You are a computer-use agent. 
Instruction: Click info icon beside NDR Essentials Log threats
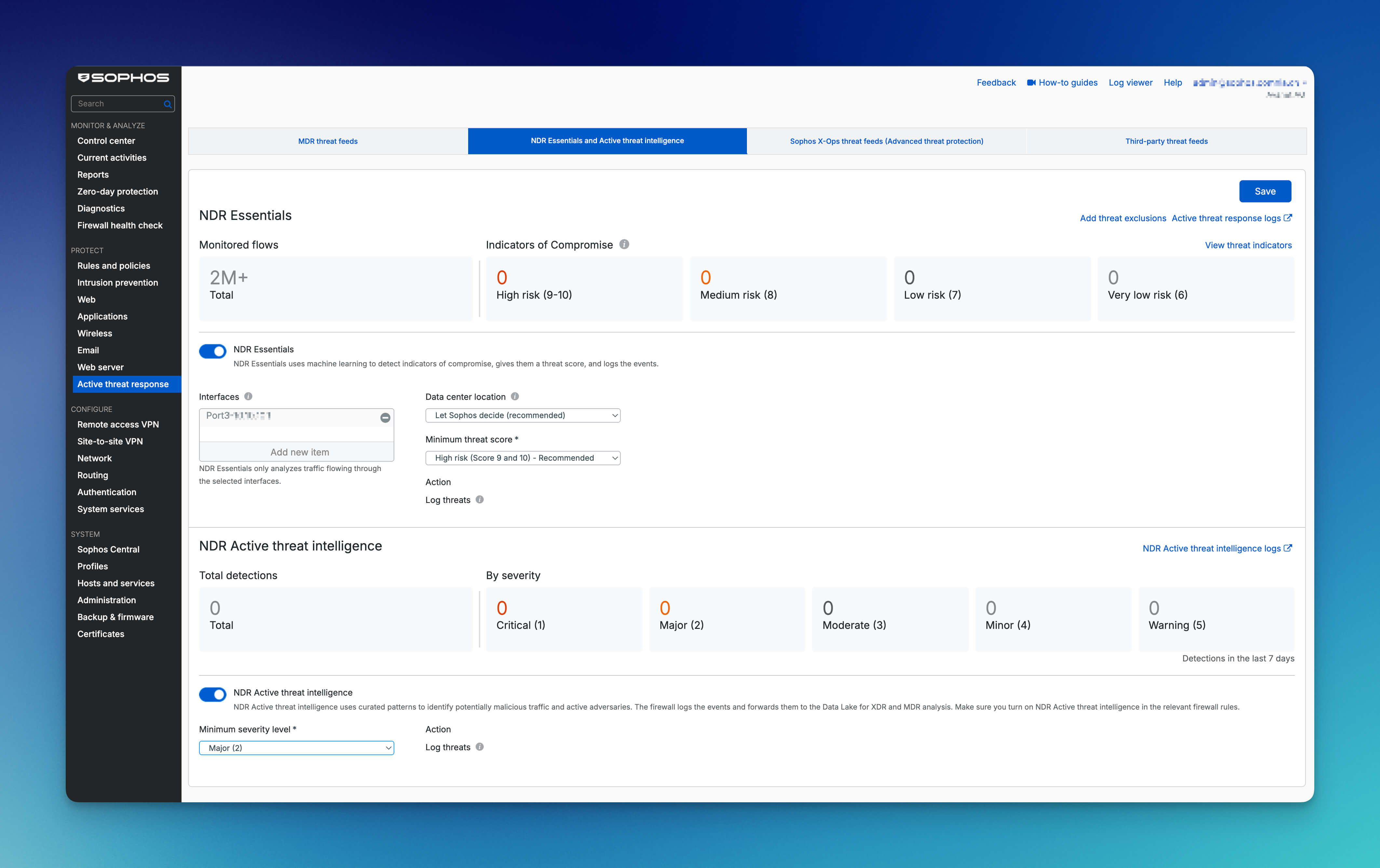pyautogui.click(x=480, y=500)
